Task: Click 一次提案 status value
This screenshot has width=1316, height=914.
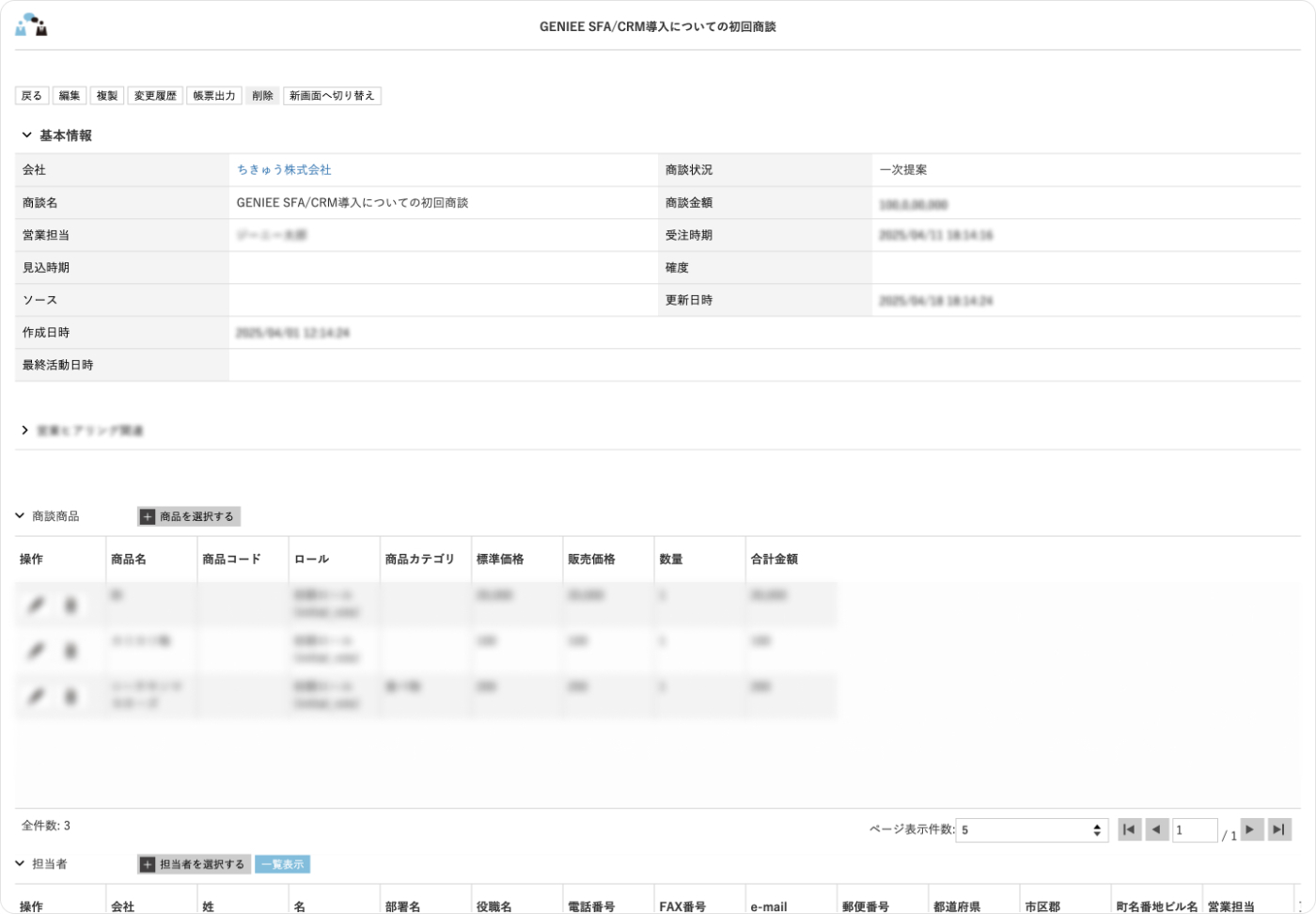Action: [x=903, y=170]
